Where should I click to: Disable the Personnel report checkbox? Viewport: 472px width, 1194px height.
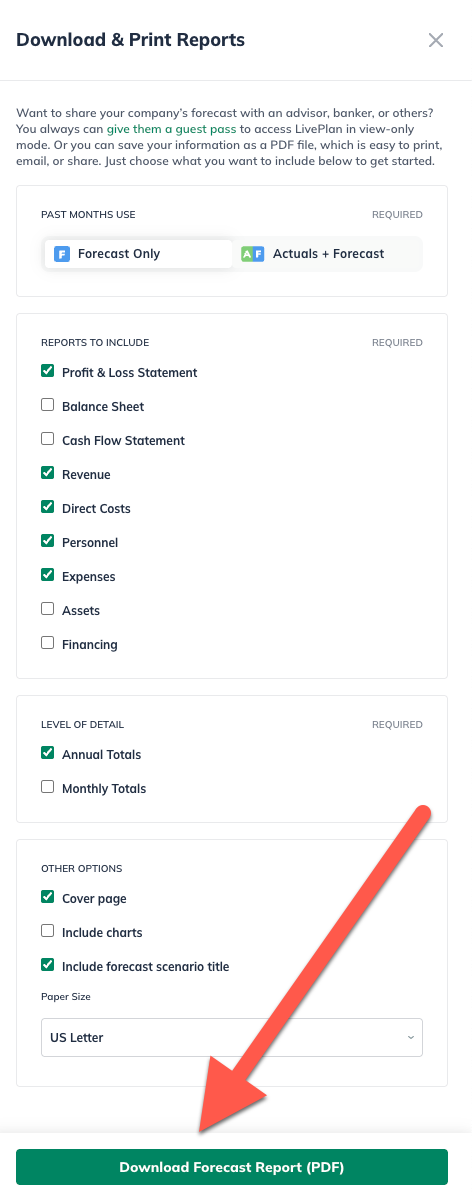tap(47, 541)
